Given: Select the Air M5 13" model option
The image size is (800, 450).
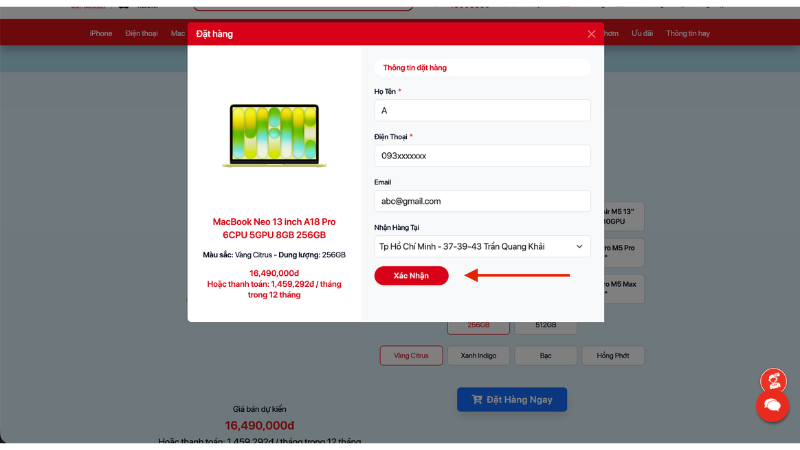Looking at the screenshot, I should point(624,216).
